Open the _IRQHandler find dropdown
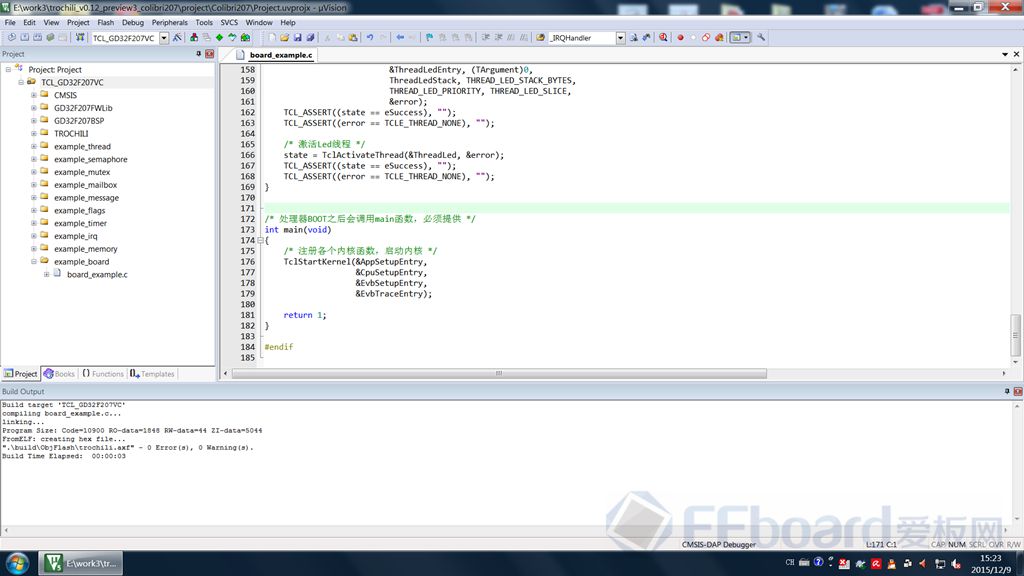 [x=620, y=37]
